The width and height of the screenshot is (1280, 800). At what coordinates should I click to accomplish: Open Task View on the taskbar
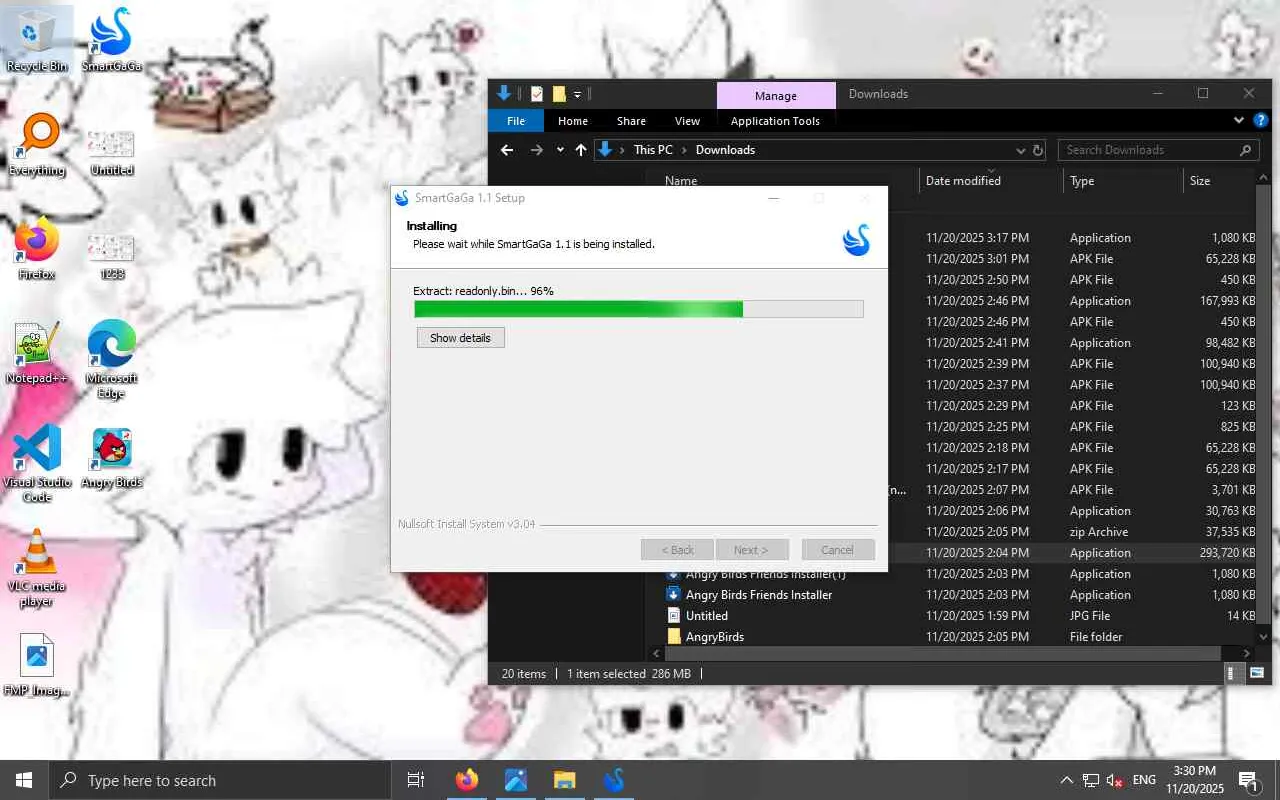point(416,780)
